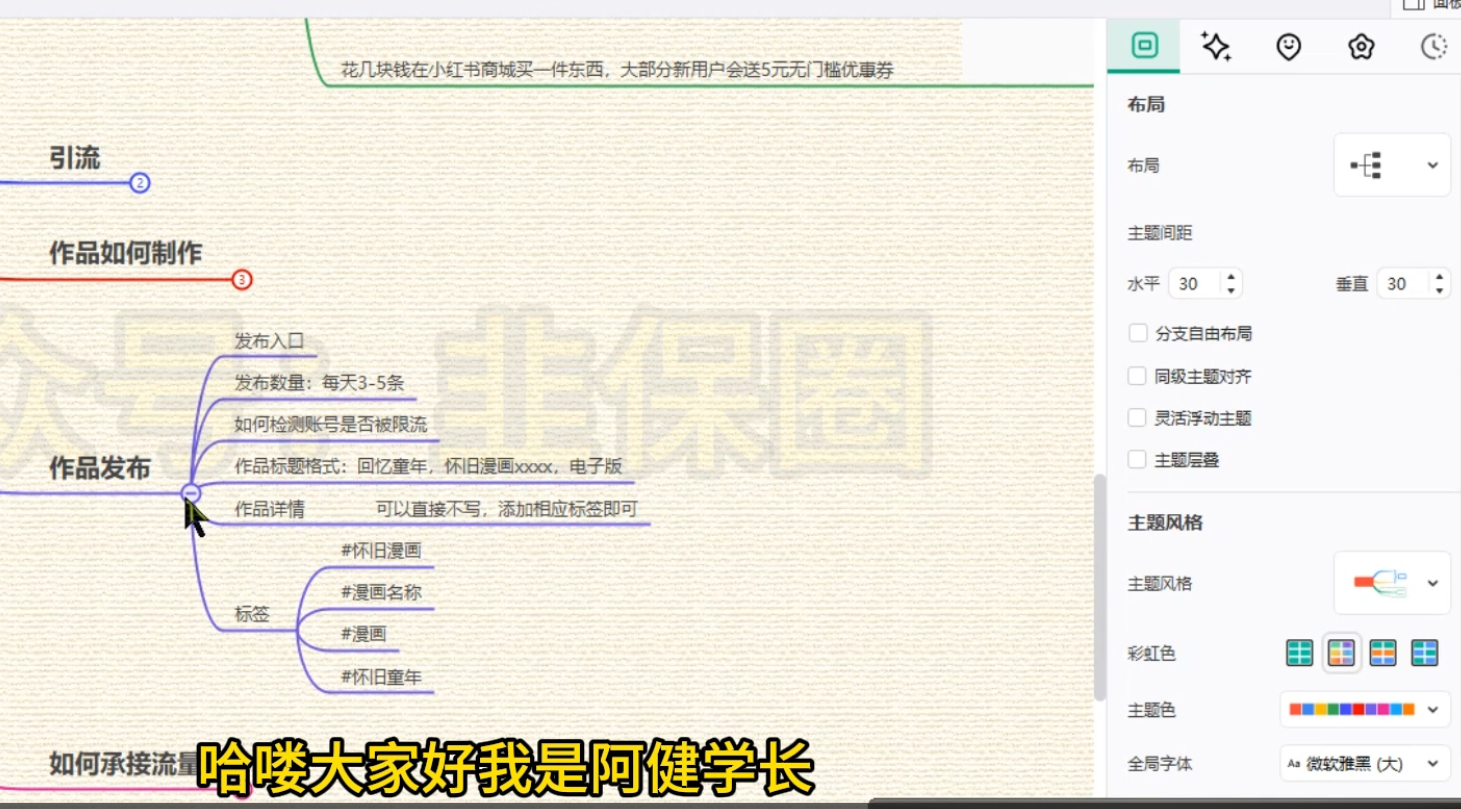This screenshot has height=809, width=1461.
Task: Expand the 作品如何制作 branch marked 3
Action: pos(241,280)
